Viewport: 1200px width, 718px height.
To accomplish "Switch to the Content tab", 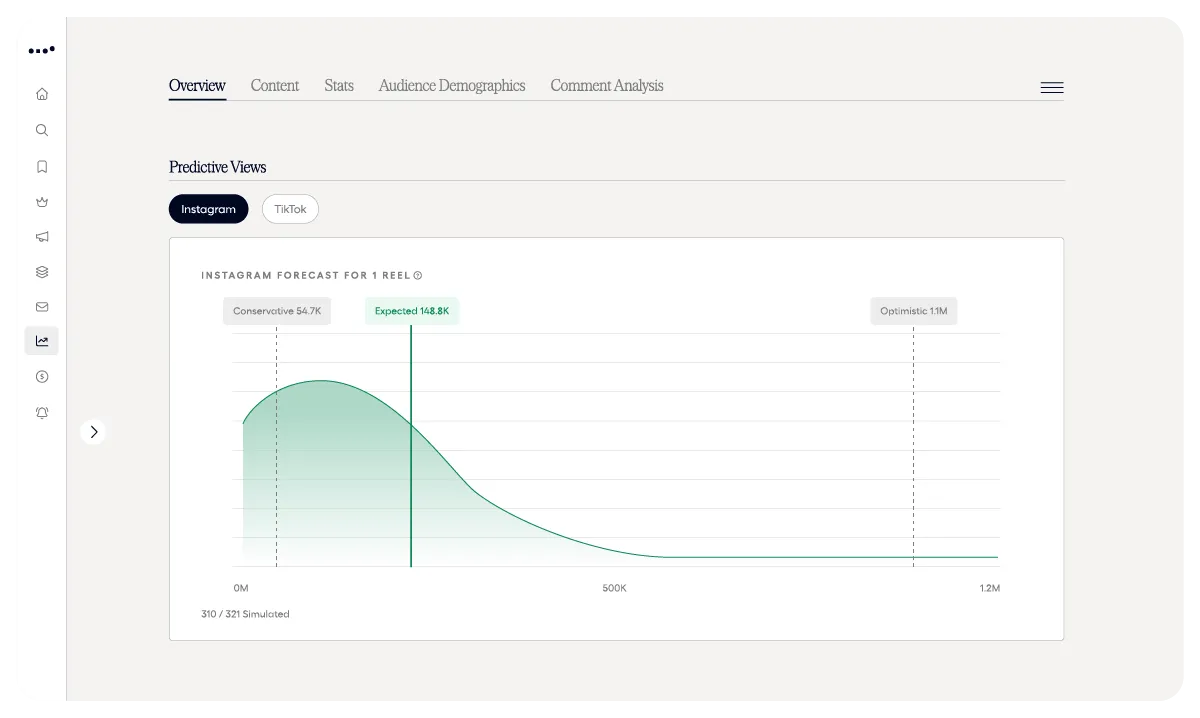I will [275, 86].
